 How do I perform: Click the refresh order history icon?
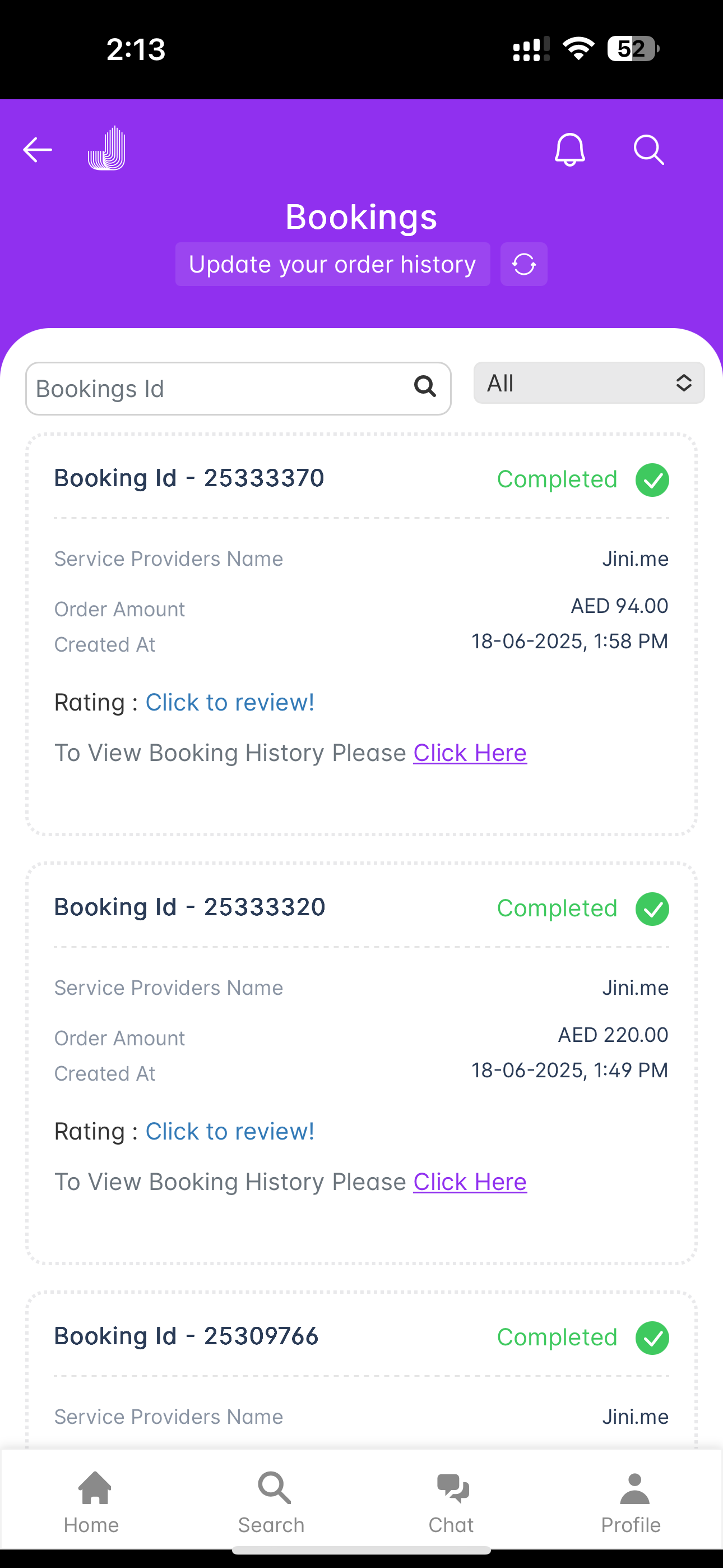click(x=524, y=264)
